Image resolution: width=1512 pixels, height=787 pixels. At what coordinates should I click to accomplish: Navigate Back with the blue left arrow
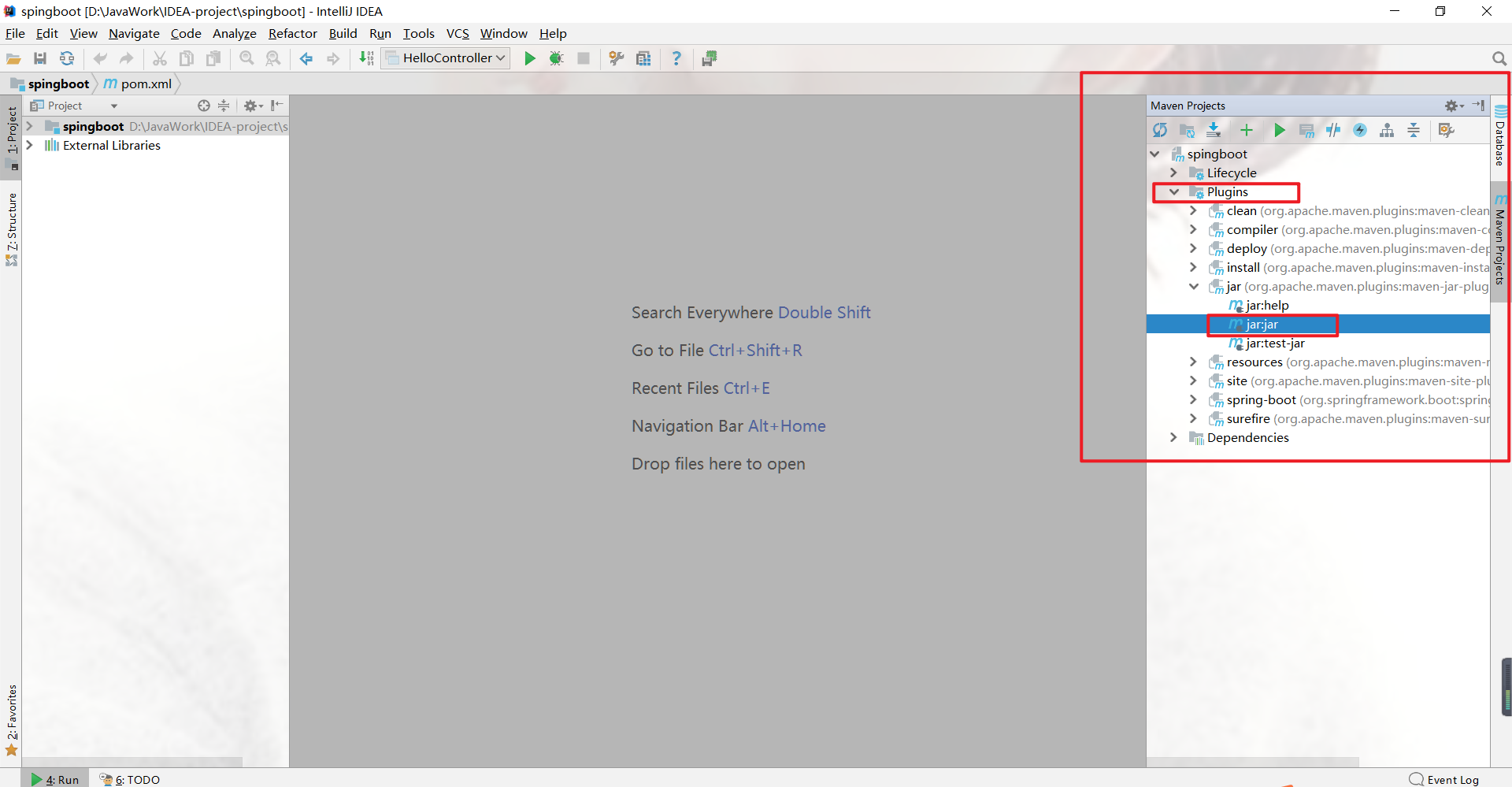tap(306, 58)
